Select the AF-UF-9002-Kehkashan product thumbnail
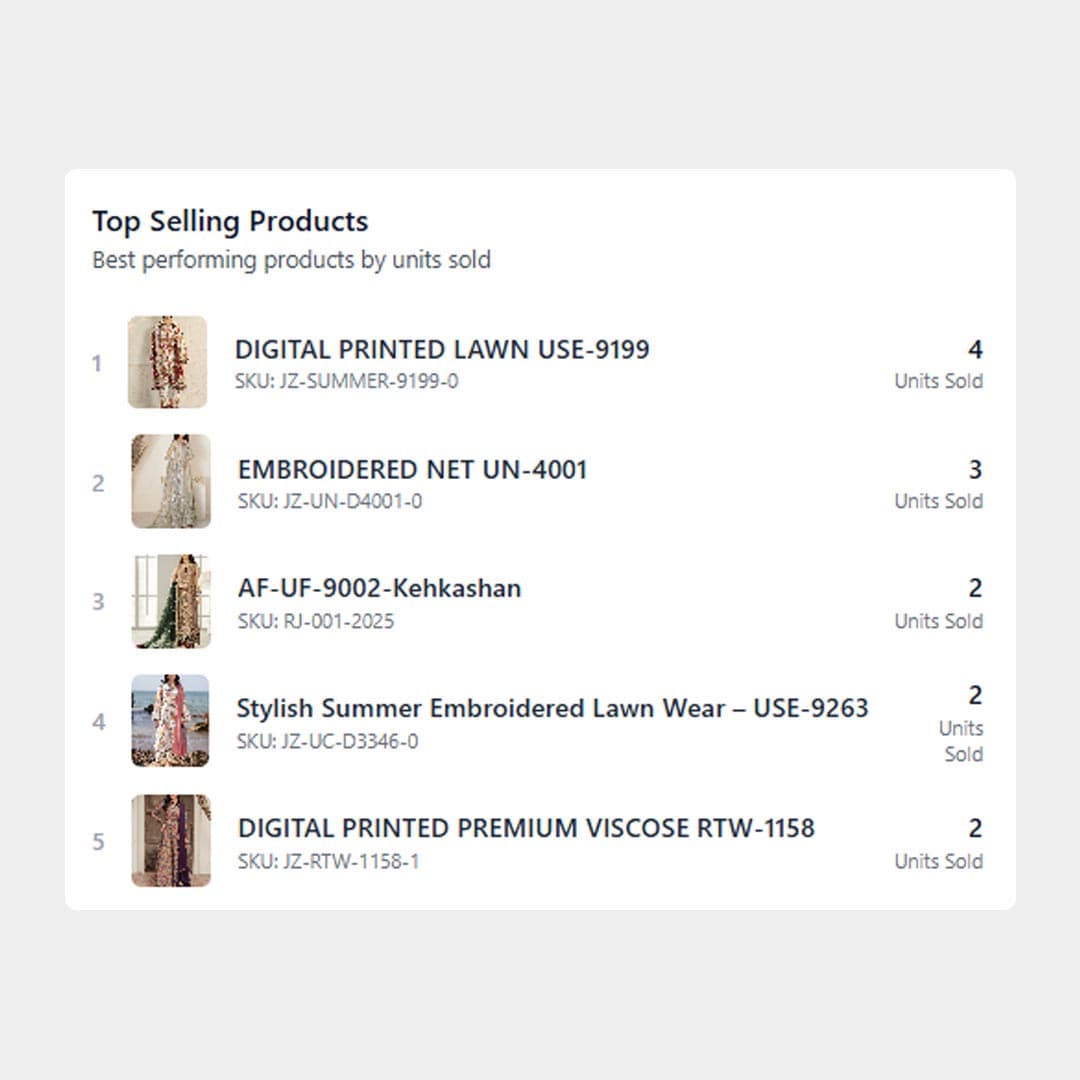 (x=171, y=601)
